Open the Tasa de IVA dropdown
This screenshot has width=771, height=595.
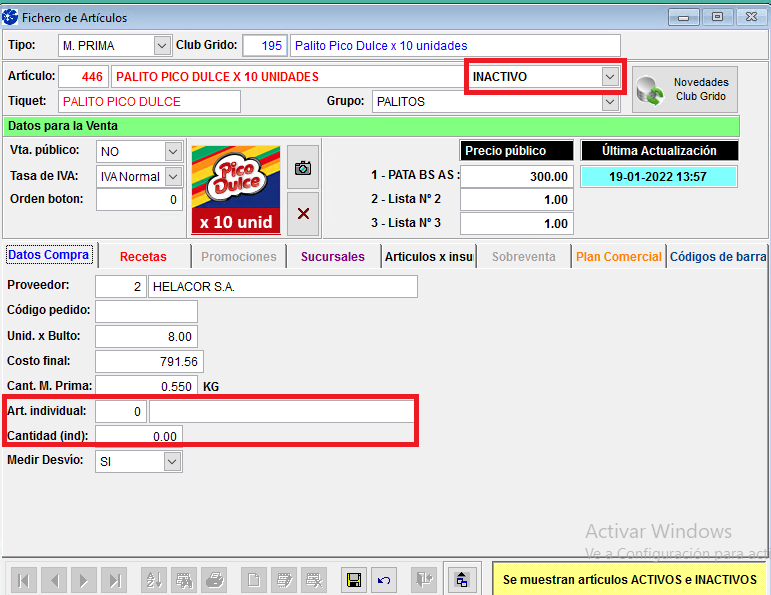(172, 176)
